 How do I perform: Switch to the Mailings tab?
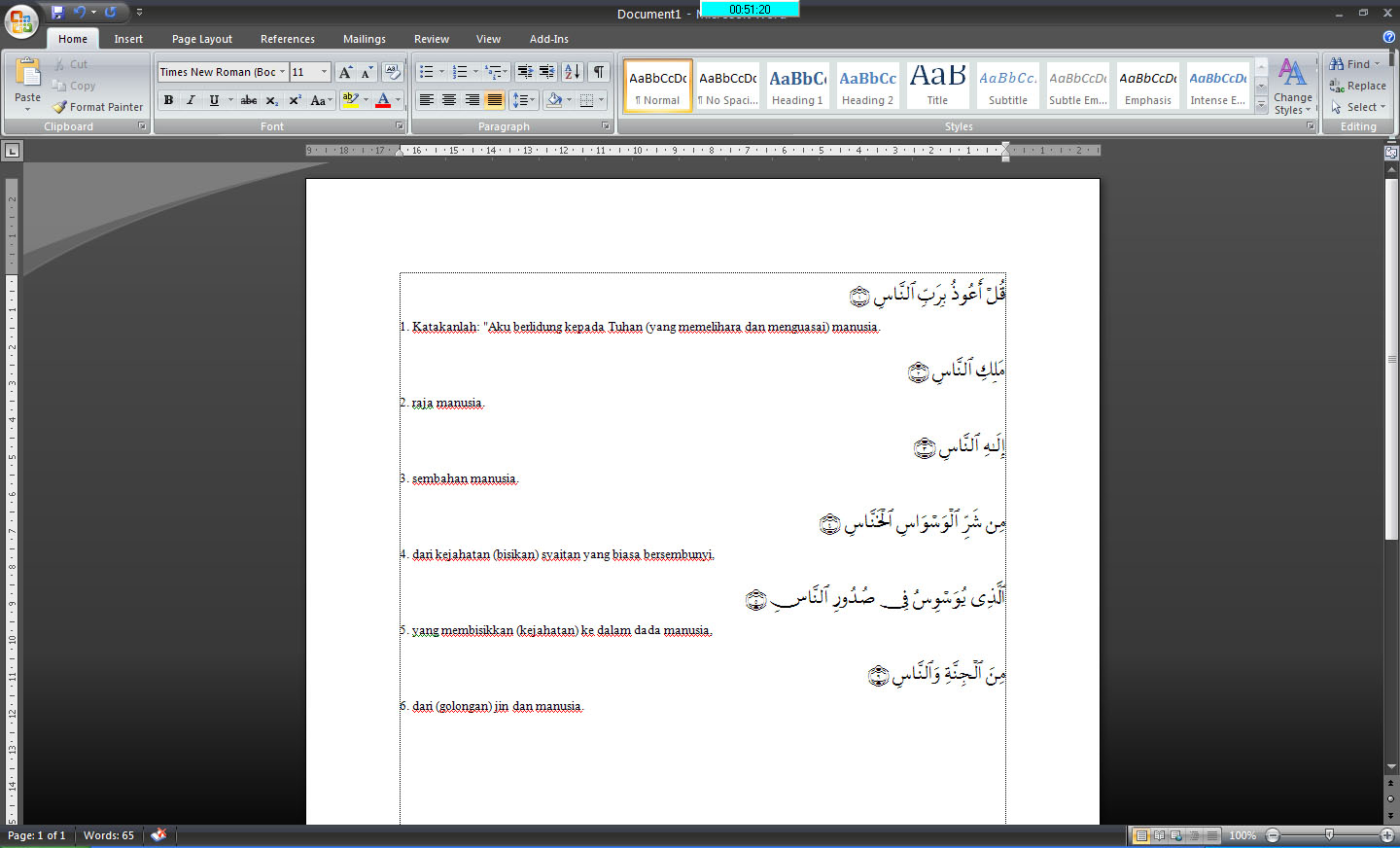(x=365, y=39)
